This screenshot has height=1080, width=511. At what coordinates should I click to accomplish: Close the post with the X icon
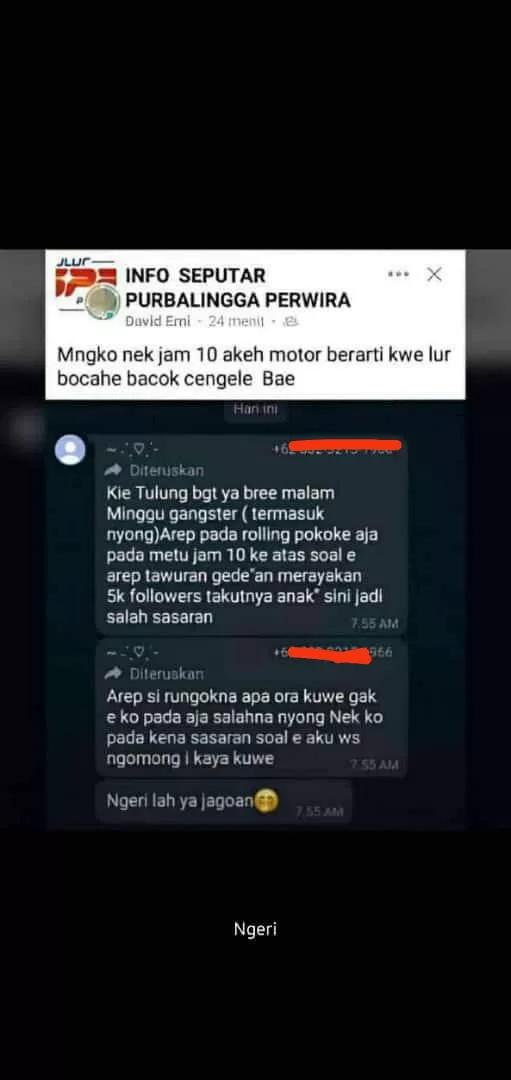434,274
